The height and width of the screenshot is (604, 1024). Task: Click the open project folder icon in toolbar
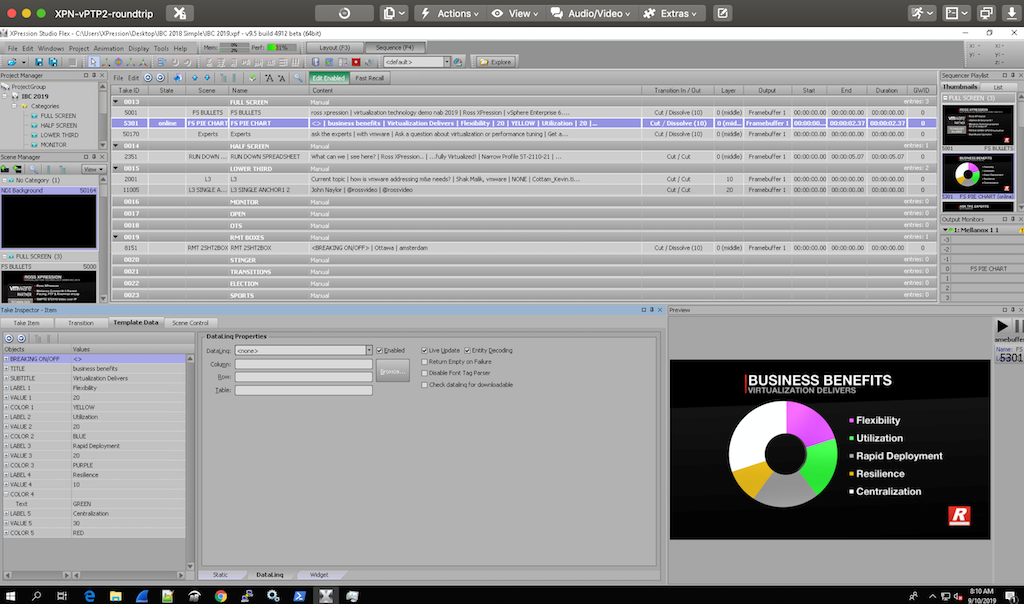coord(12,62)
